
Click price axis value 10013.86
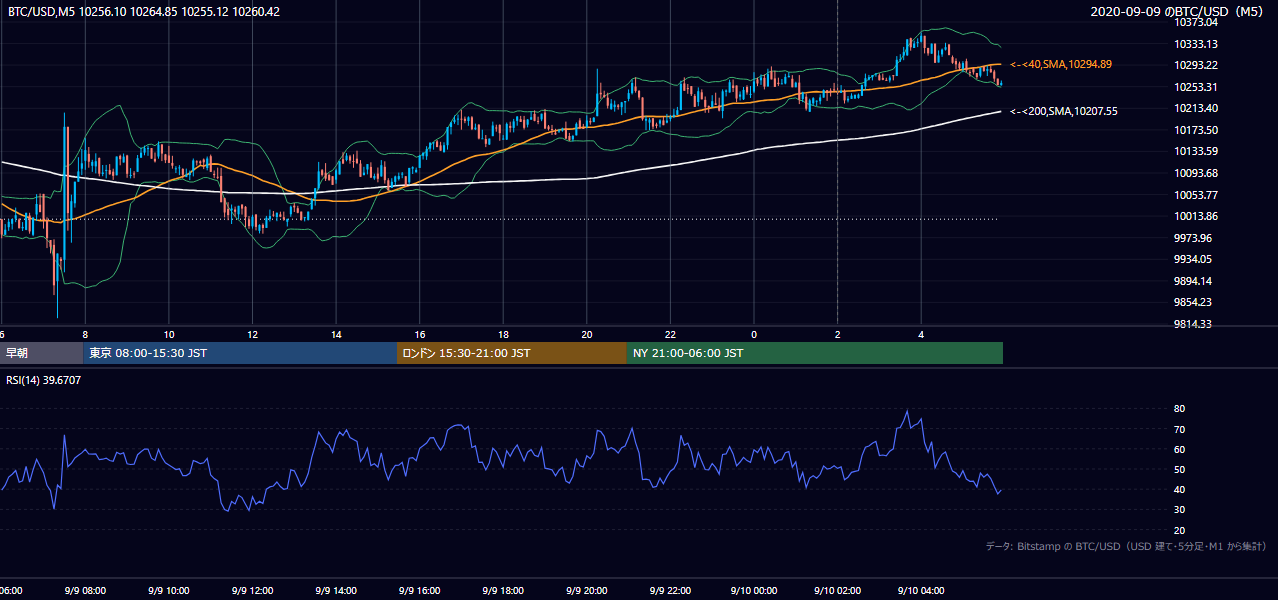[1196, 216]
